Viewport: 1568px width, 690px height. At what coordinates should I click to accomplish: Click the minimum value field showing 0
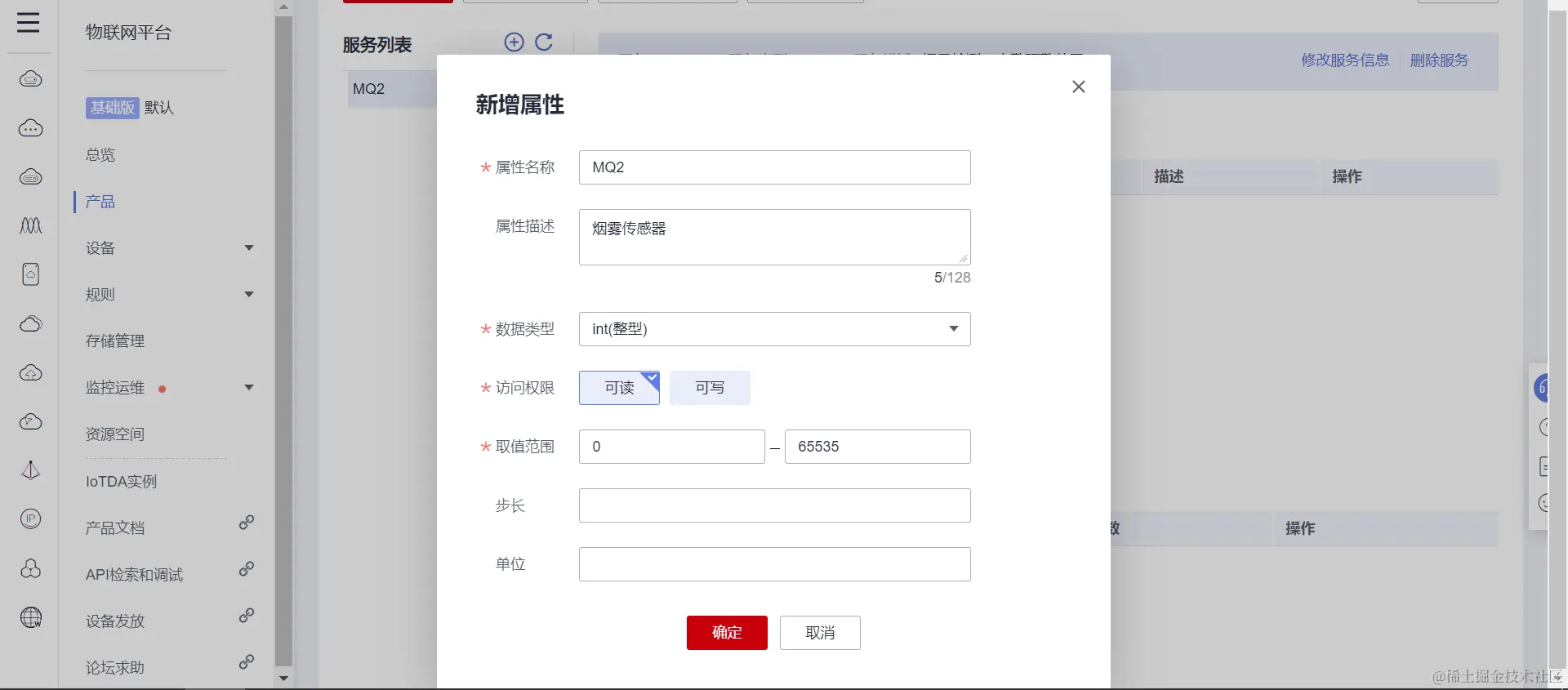pyautogui.click(x=672, y=447)
